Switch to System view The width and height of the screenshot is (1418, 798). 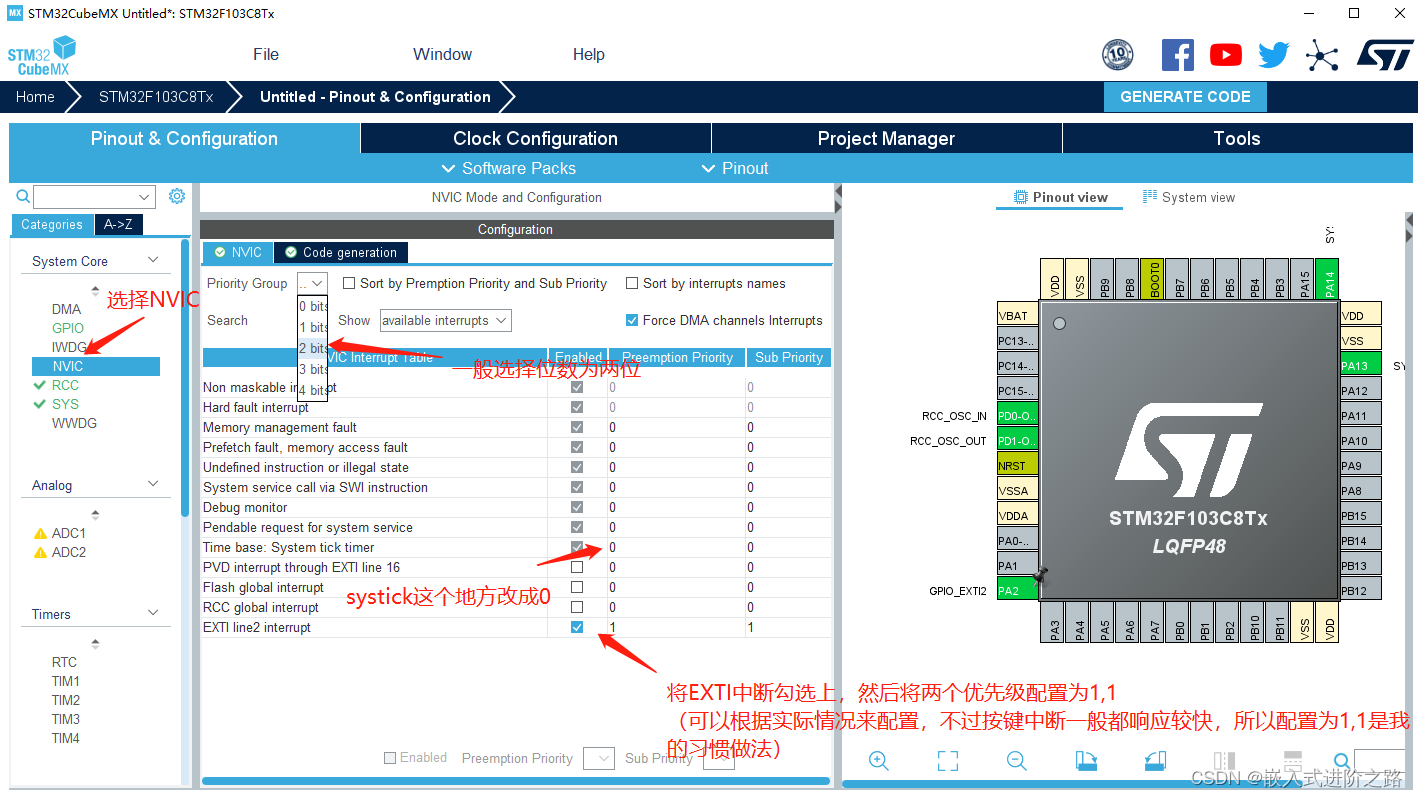point(1189,197)
